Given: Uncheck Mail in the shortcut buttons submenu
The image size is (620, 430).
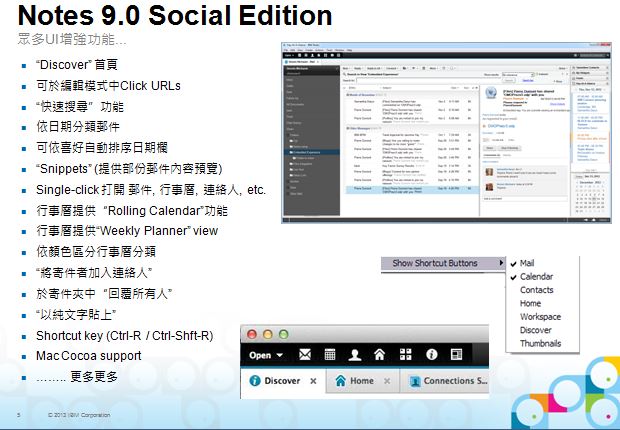Looking at the screenshot, I should pos(527,263).
